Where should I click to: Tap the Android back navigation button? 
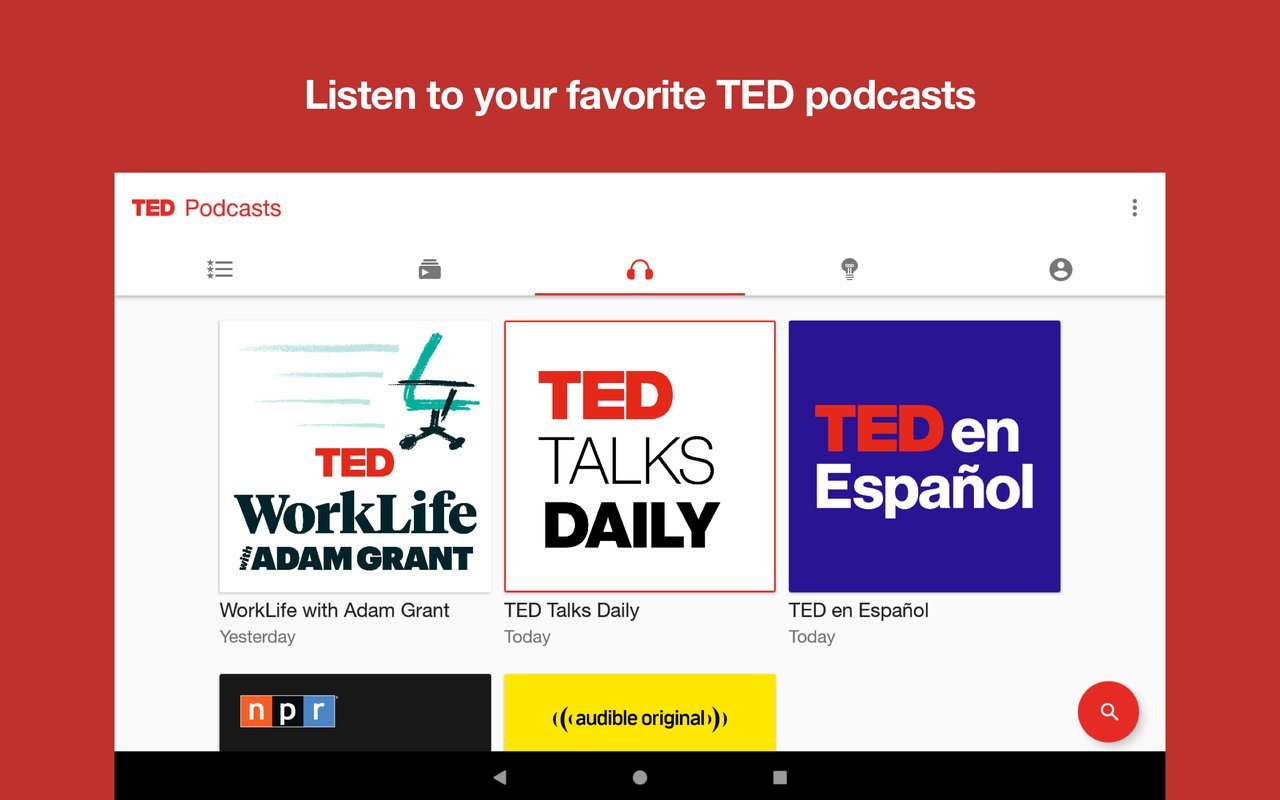click(500, 777)
